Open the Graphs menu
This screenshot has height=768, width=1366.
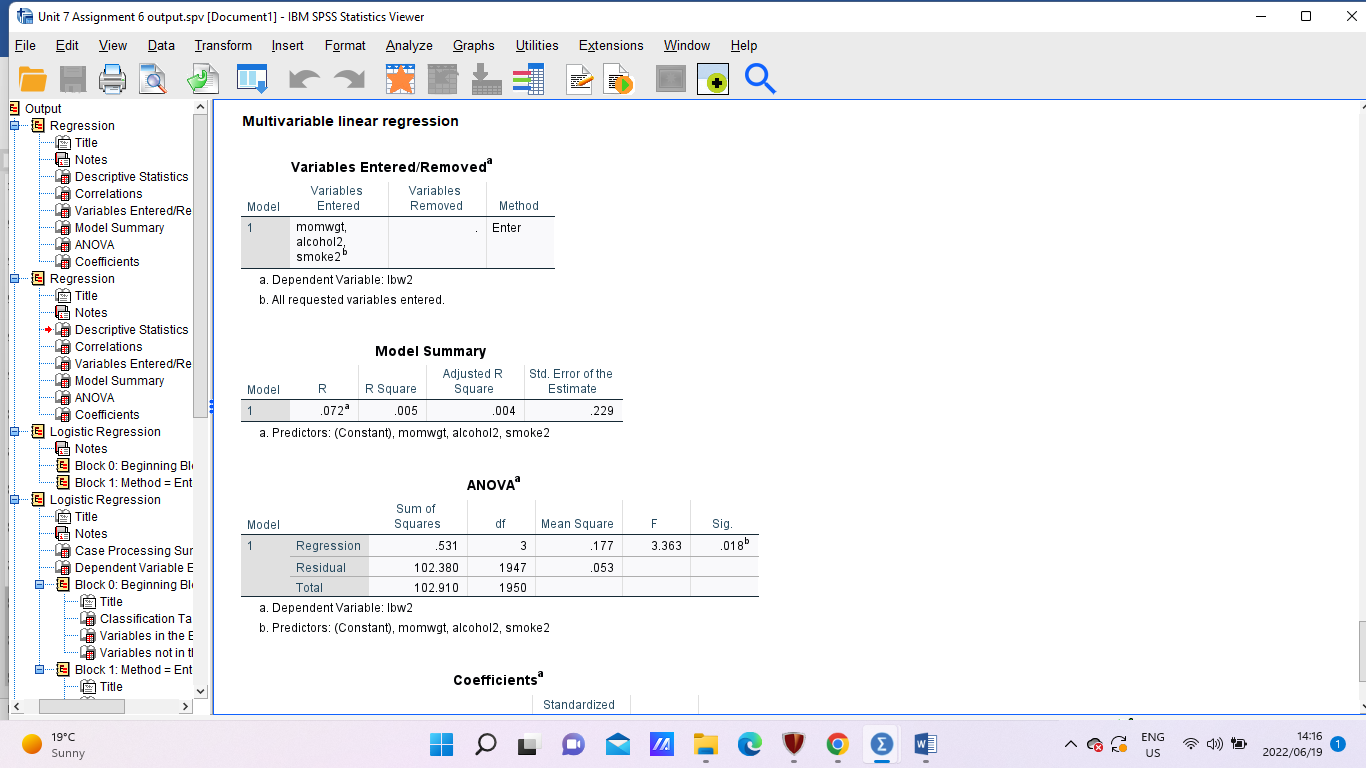pos(473,45)
